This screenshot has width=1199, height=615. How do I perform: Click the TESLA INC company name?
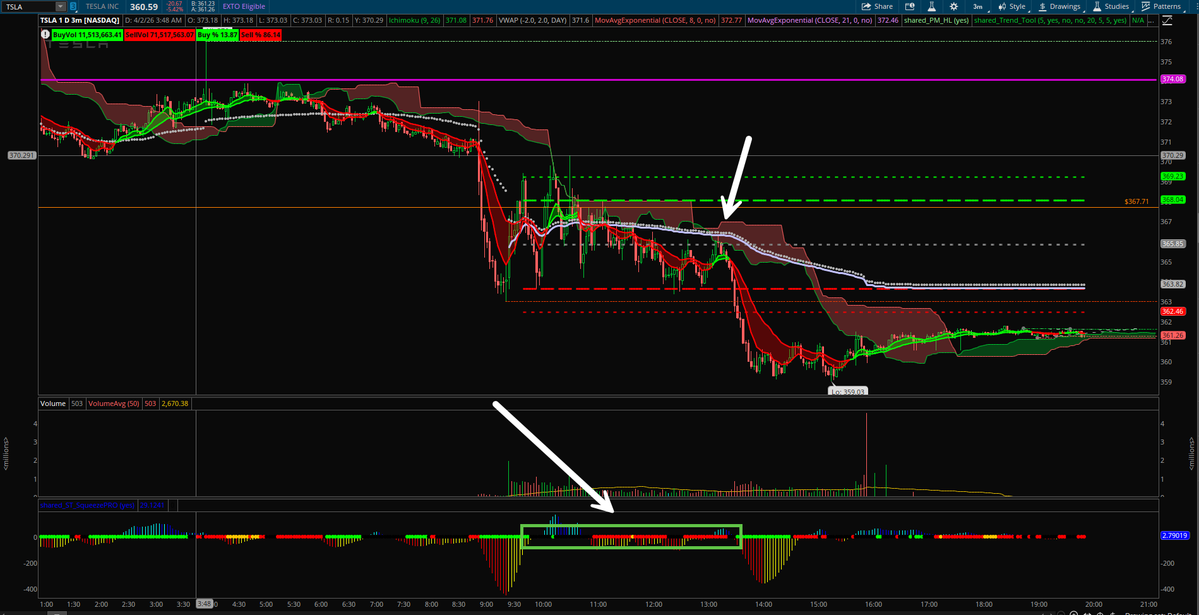pyautogui.click(x=103, y=6)
